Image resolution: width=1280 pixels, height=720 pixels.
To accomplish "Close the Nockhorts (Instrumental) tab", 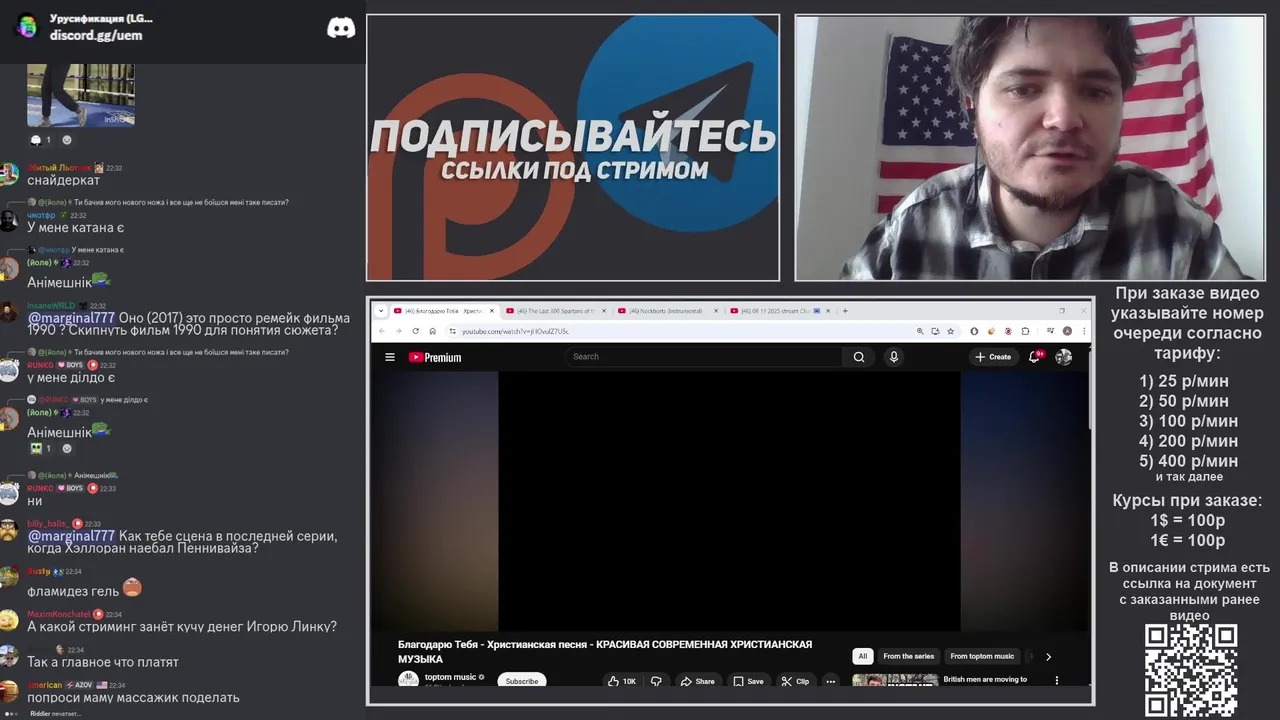I will click(x=716, y=311).
